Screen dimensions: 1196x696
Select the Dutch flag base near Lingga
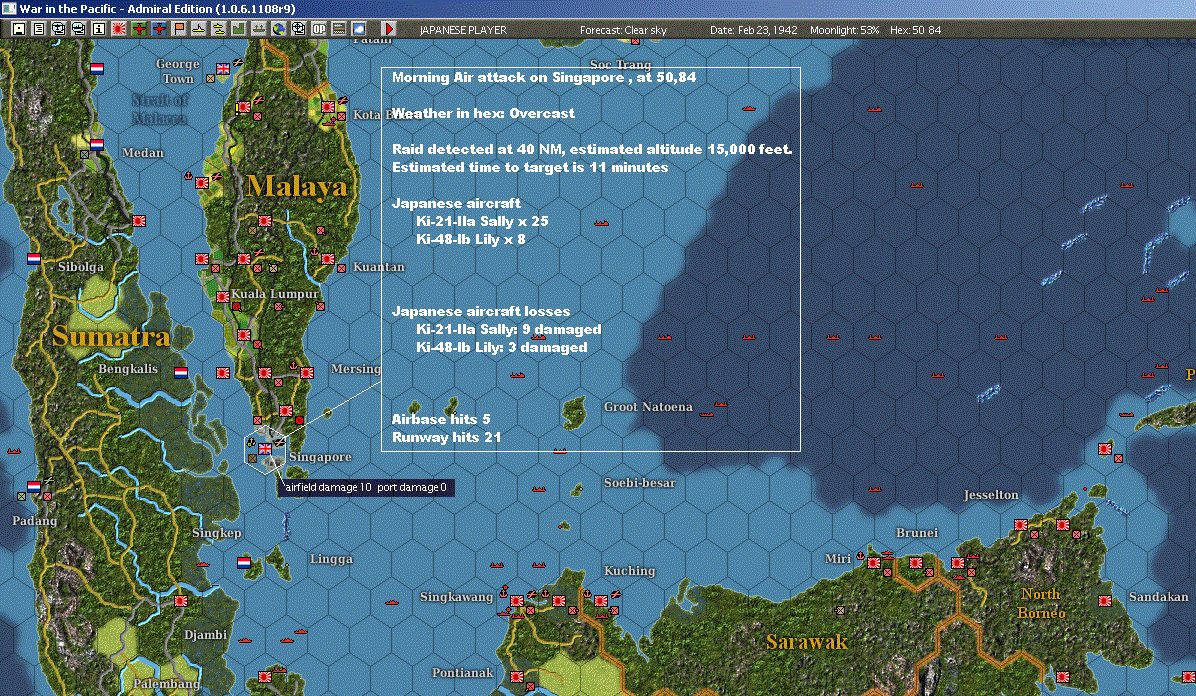point(244,563)
